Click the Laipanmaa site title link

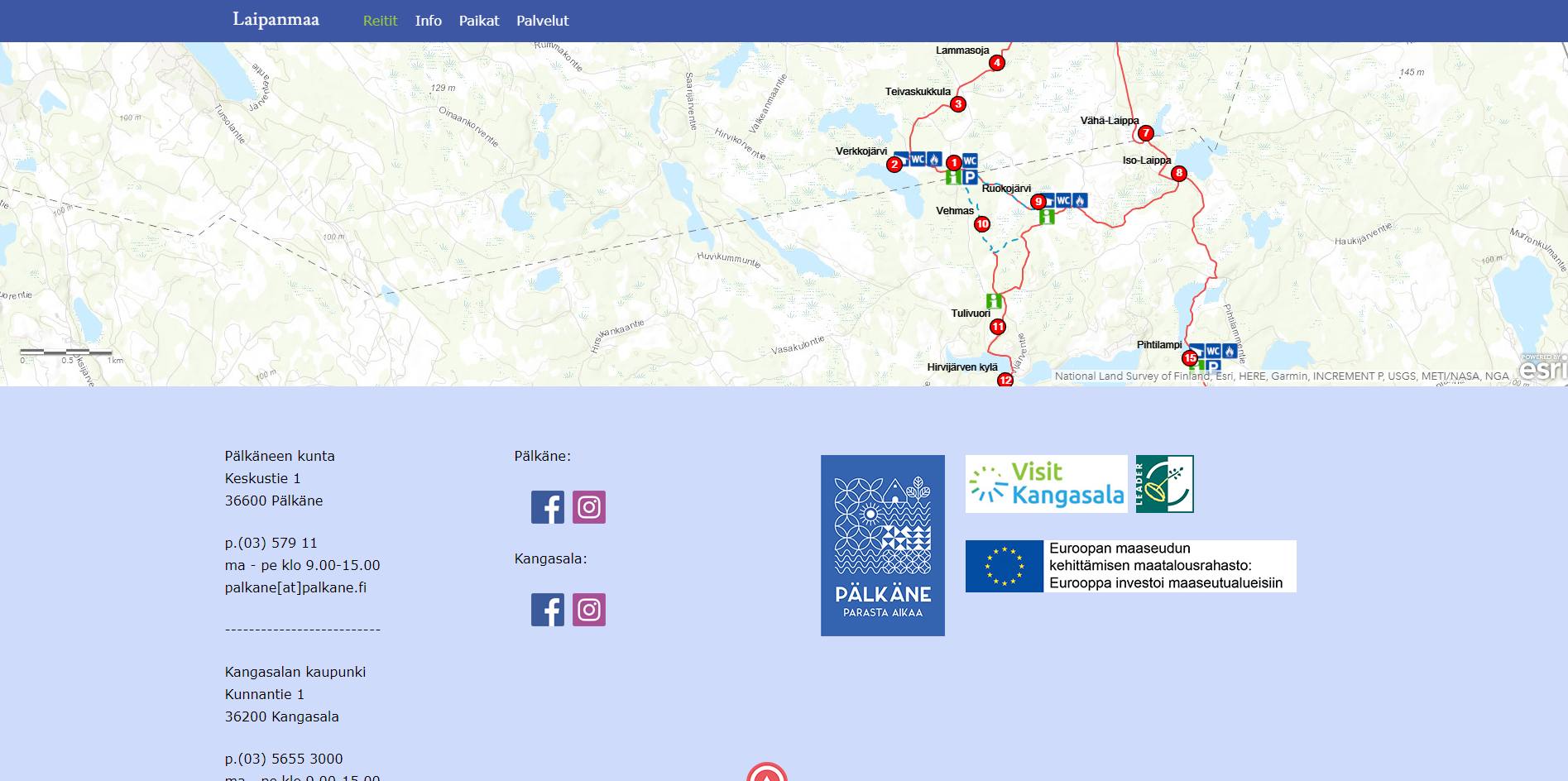[276, 19]
